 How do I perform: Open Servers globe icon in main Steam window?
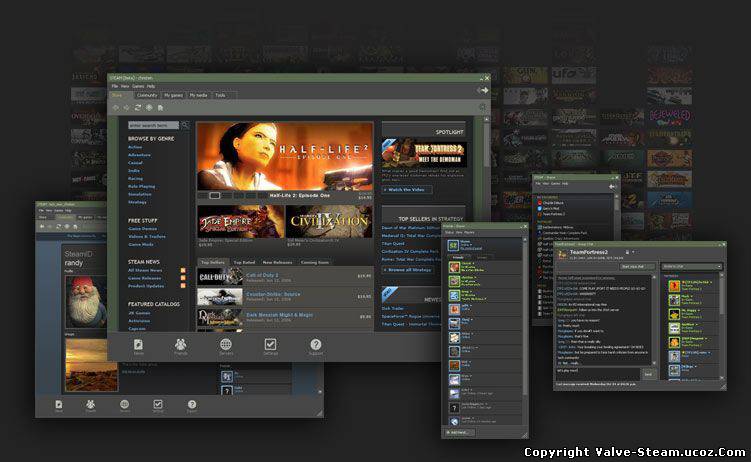pos(226,346)
